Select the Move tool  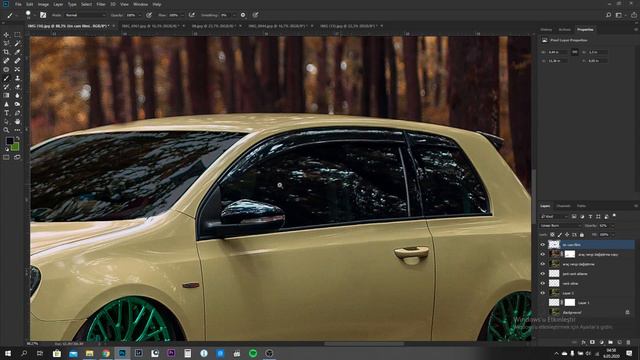[x=6, y=35]
